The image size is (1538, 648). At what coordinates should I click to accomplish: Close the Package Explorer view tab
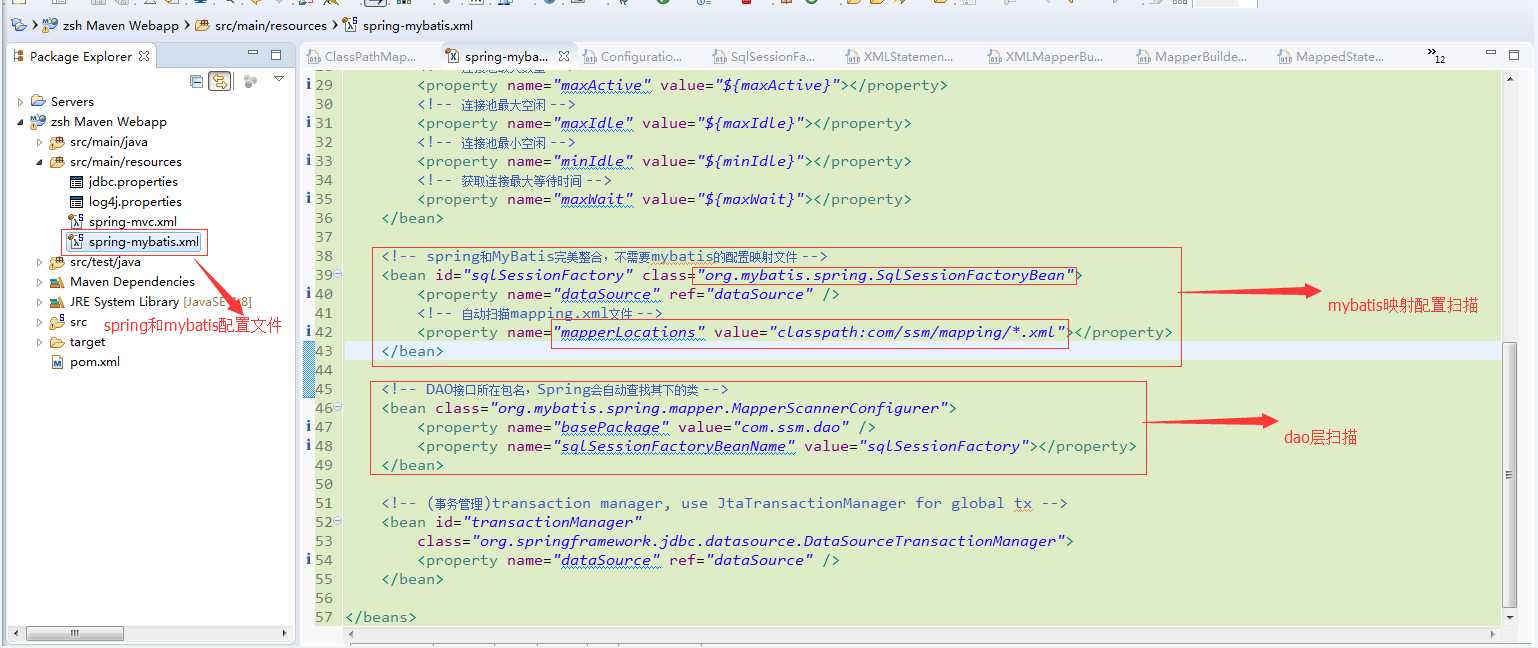144,56
